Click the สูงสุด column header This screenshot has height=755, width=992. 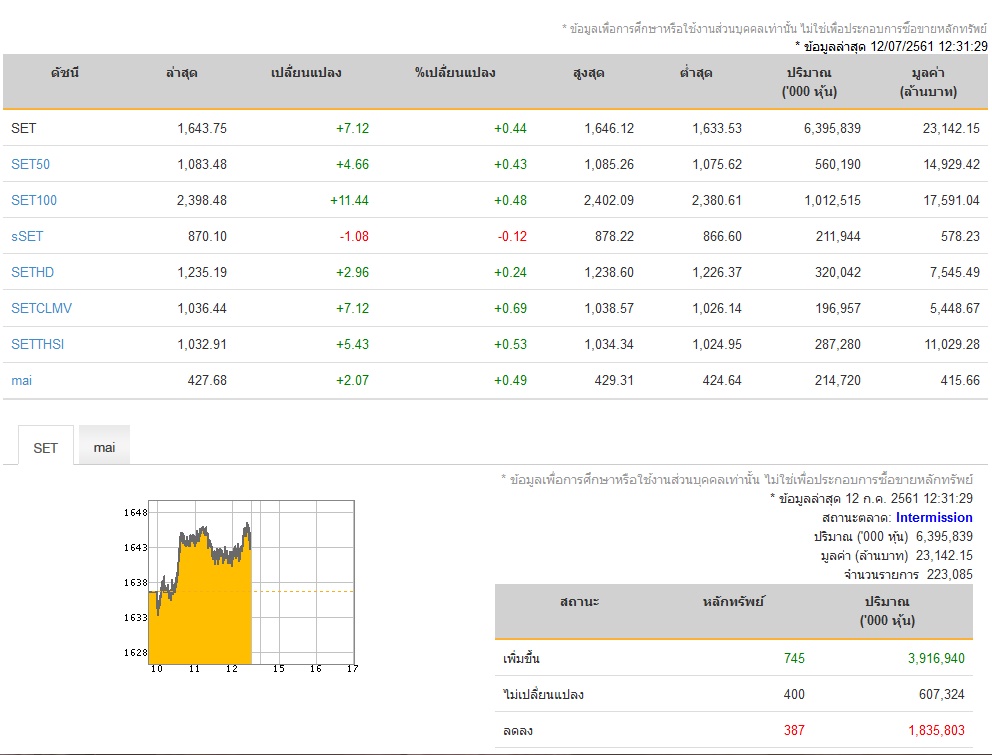point(588,73)
